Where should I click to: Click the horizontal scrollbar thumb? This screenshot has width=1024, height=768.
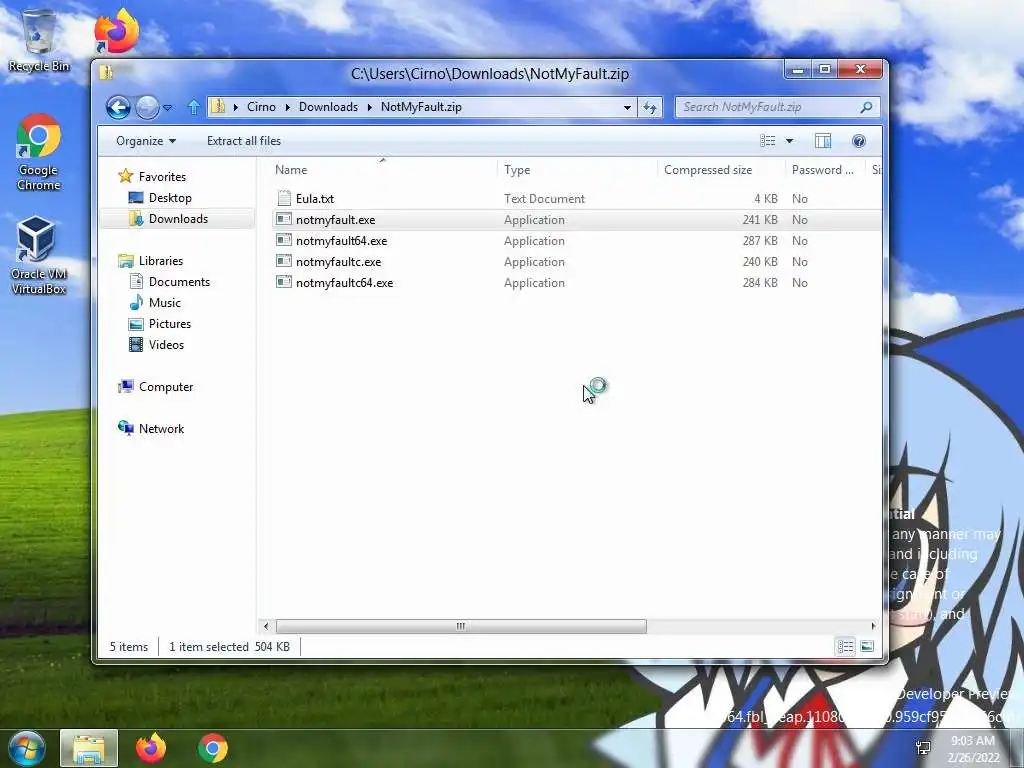coord(461,626)
